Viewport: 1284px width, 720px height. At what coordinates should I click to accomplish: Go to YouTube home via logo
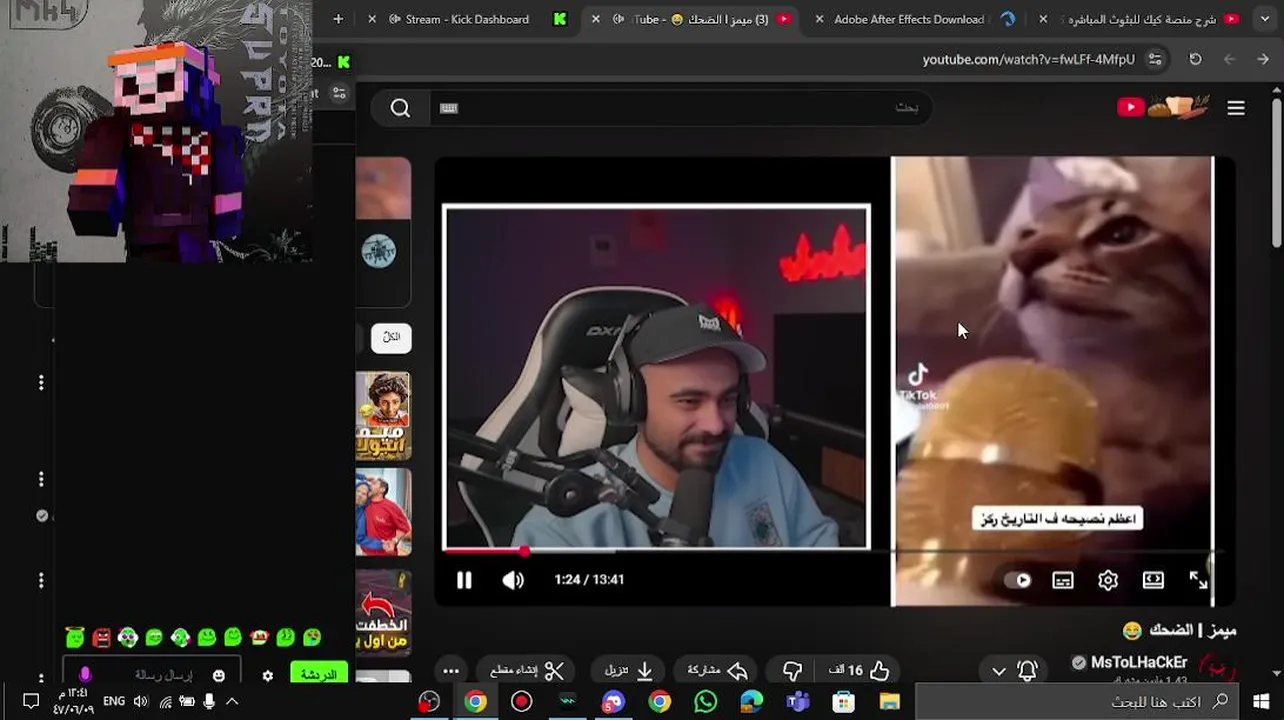[x=1163, y=107]
